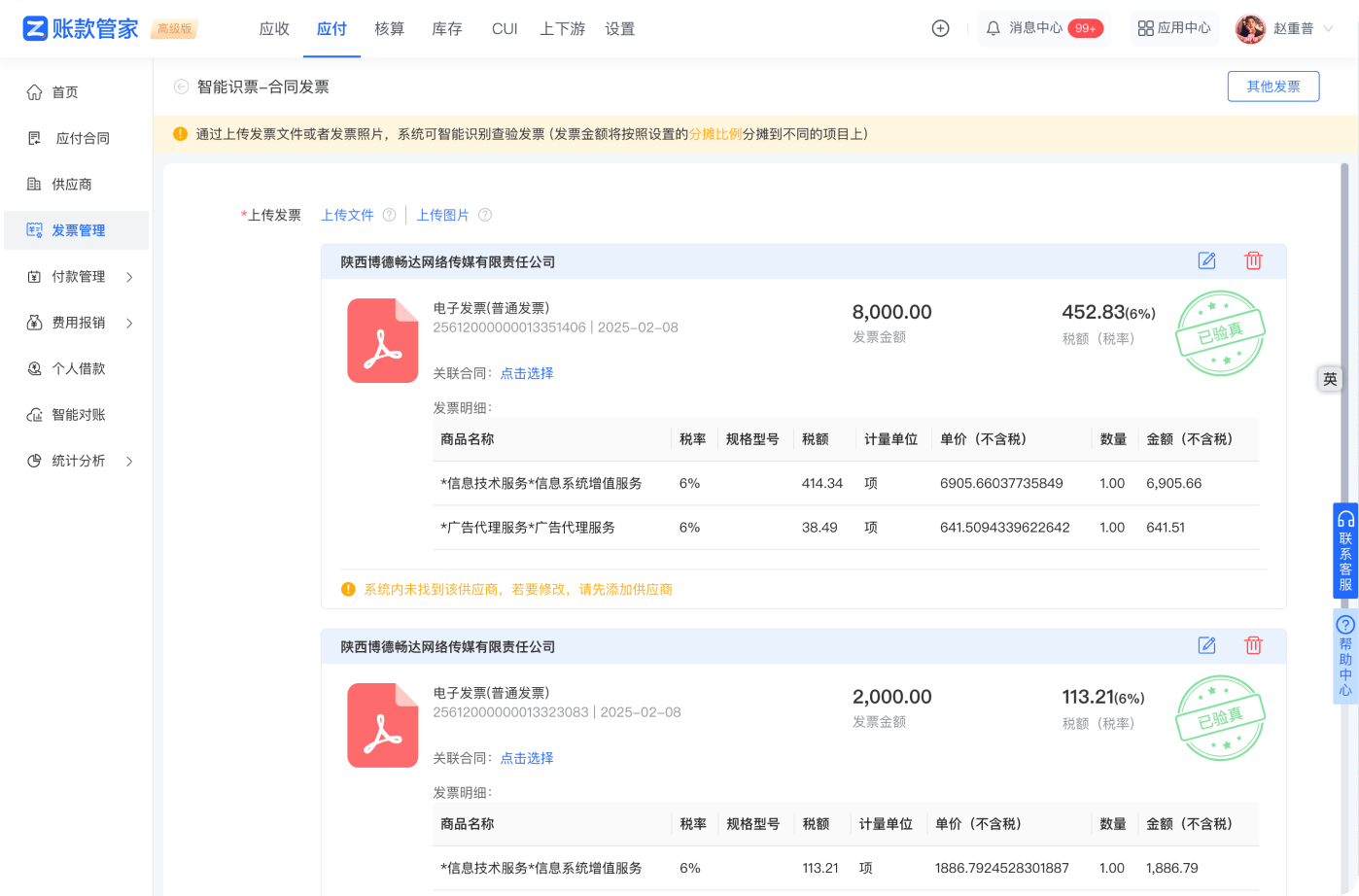Click 点击选择 link for first invoice contract

tap(526, 373)
